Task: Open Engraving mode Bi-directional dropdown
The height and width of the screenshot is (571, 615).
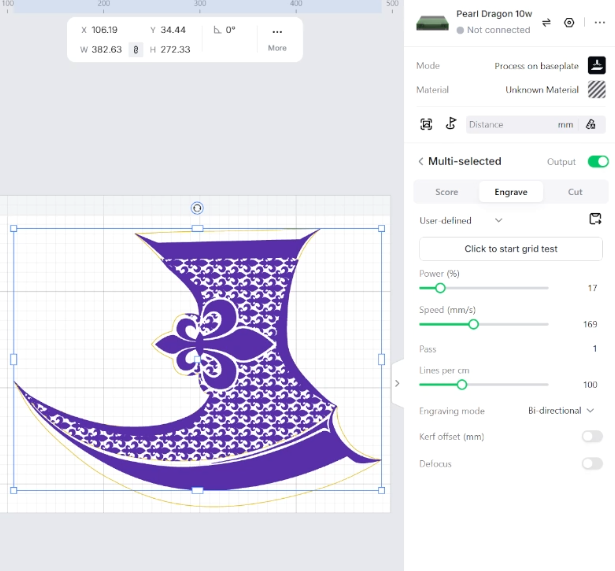Action: coord(561,411)
